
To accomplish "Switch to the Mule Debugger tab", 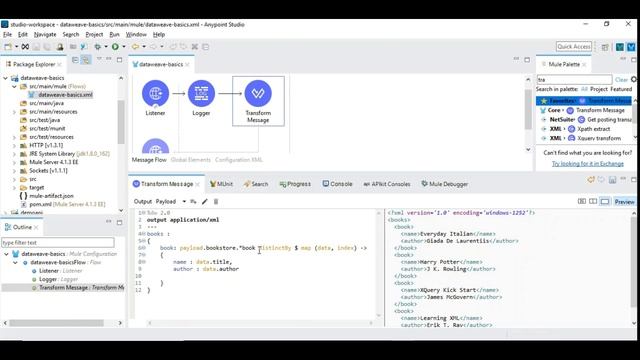I will click(x=444, y=184).
